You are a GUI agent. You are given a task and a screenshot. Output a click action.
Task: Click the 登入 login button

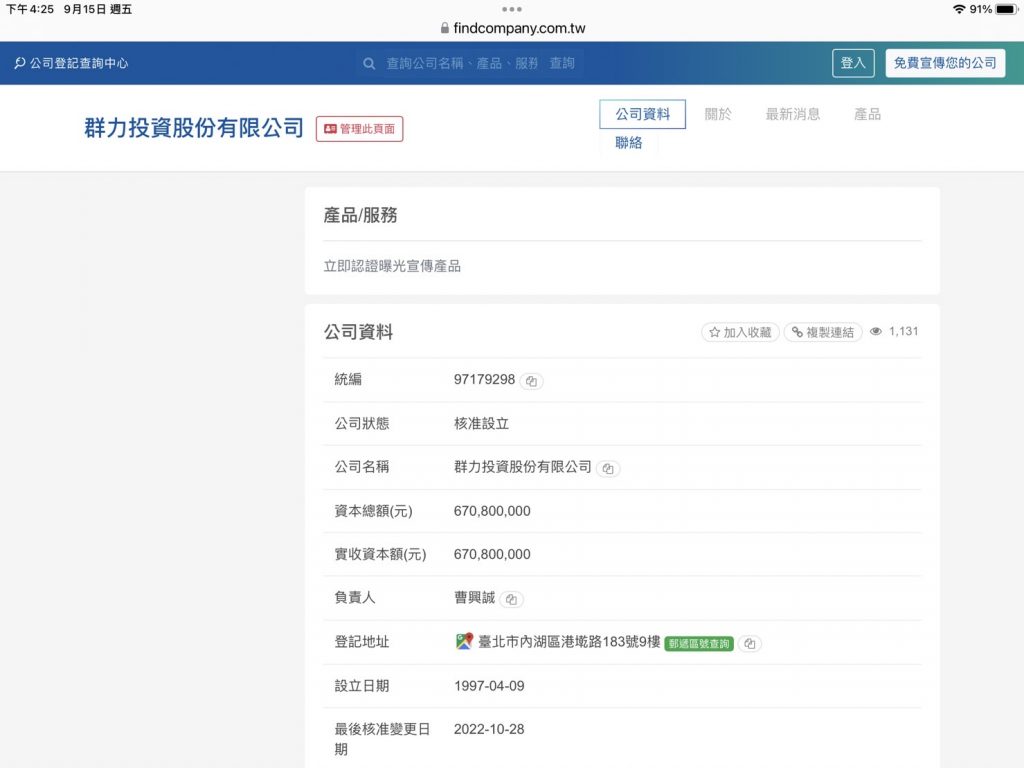[853, 63]
